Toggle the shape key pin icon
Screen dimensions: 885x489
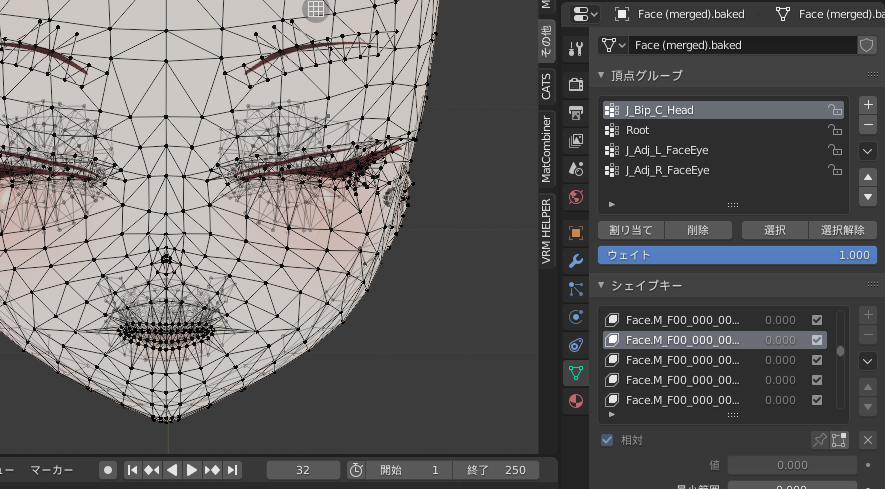coord(820,440)
